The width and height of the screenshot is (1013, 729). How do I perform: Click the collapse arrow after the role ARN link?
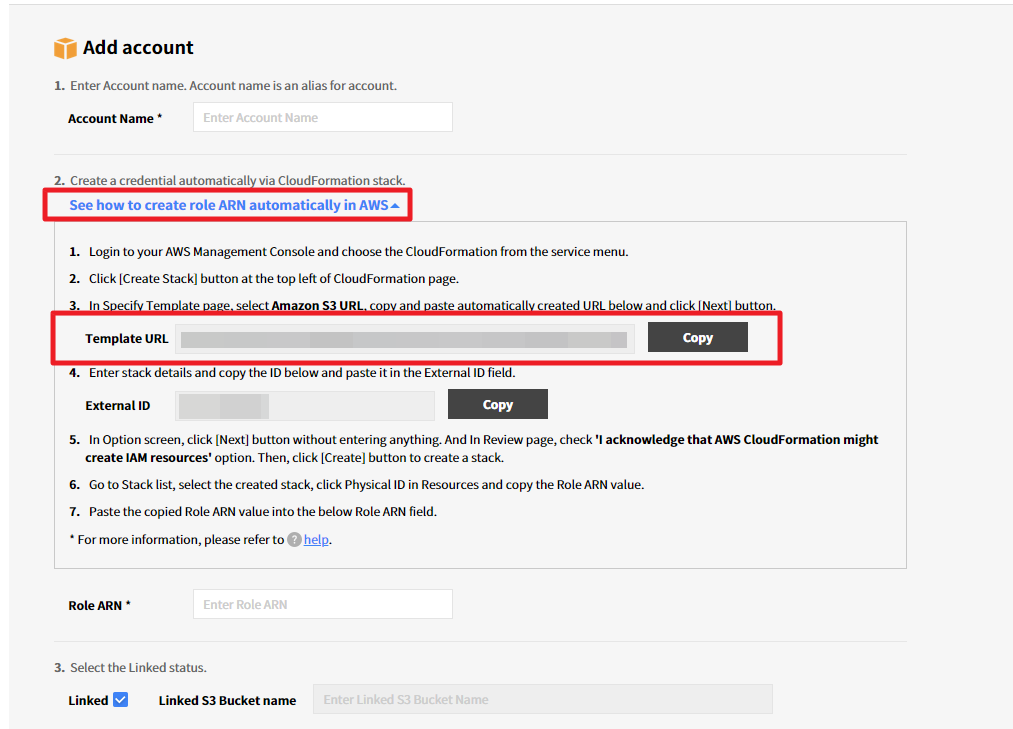396,206
